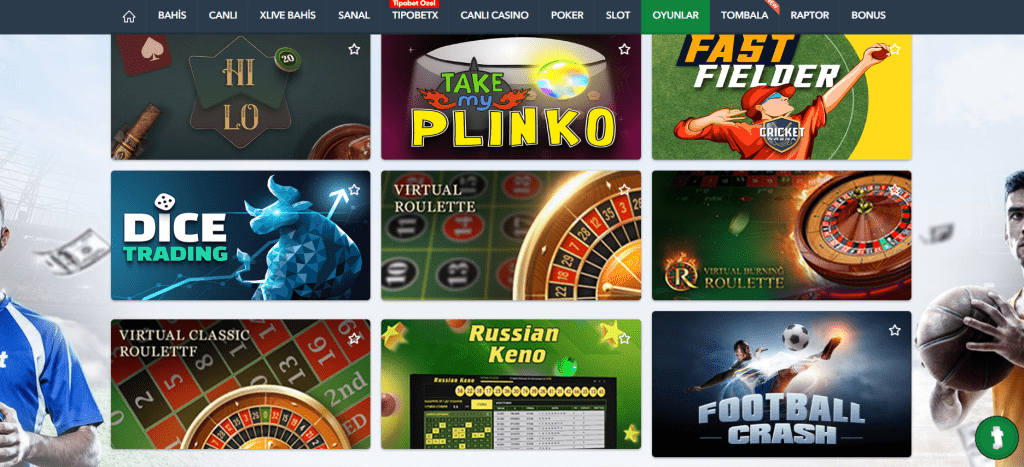Star the Virtual Classic Roulette game
The image size is (1024, 467).
[354, 338]
